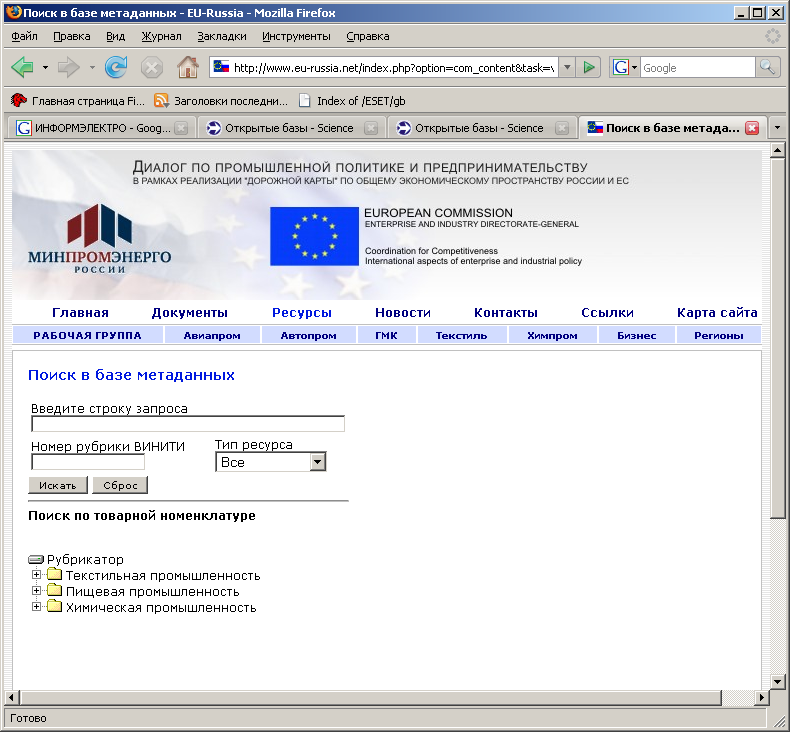Close the ИНФОРМЭЛЕКТРО - Goog... tab
Viewport: 790px width, 732px height.
181,128
